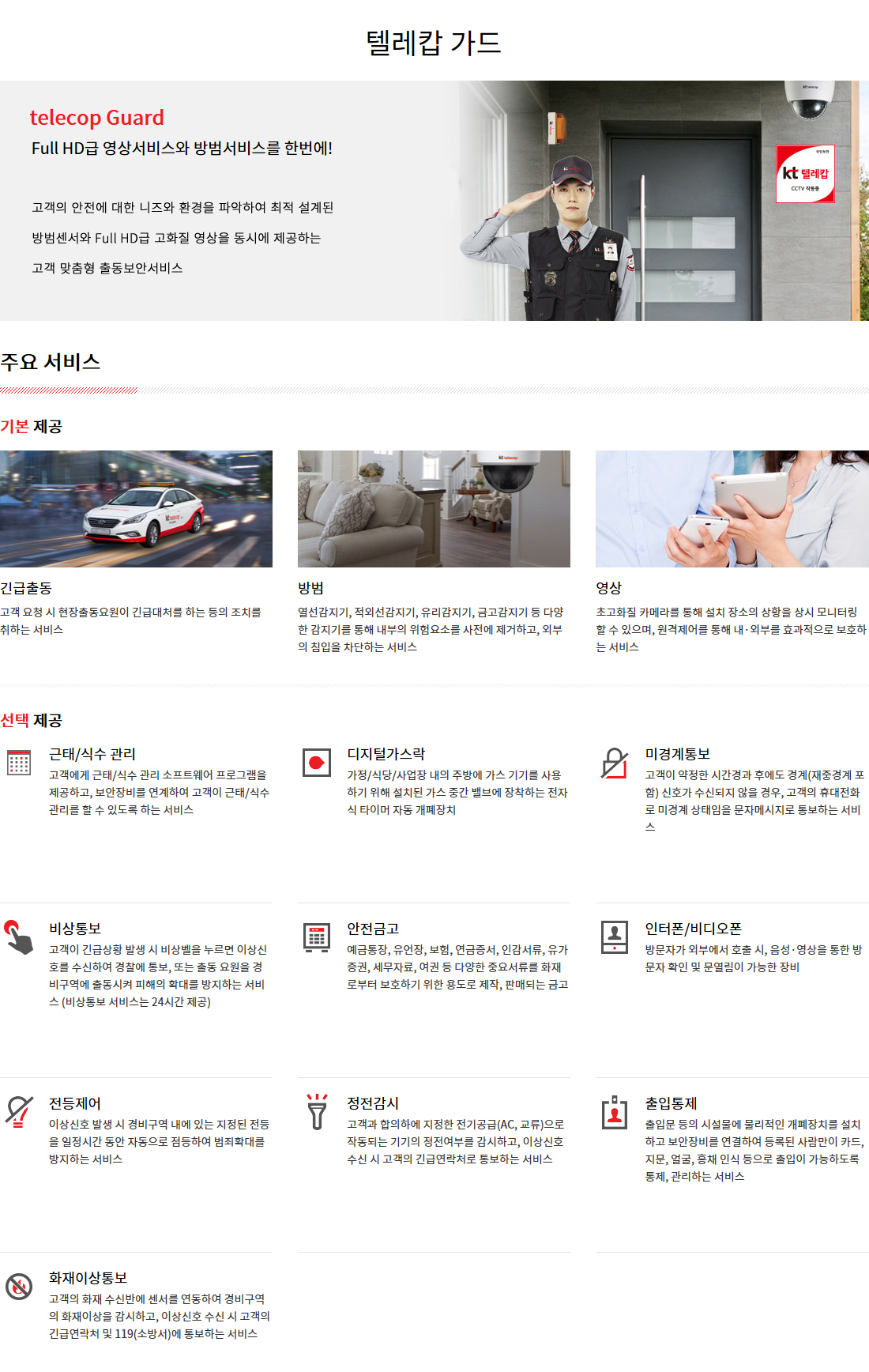Open the 긴급출동 patrol car image
This screenshot has width=869, height=1372.
pos(136,509)
